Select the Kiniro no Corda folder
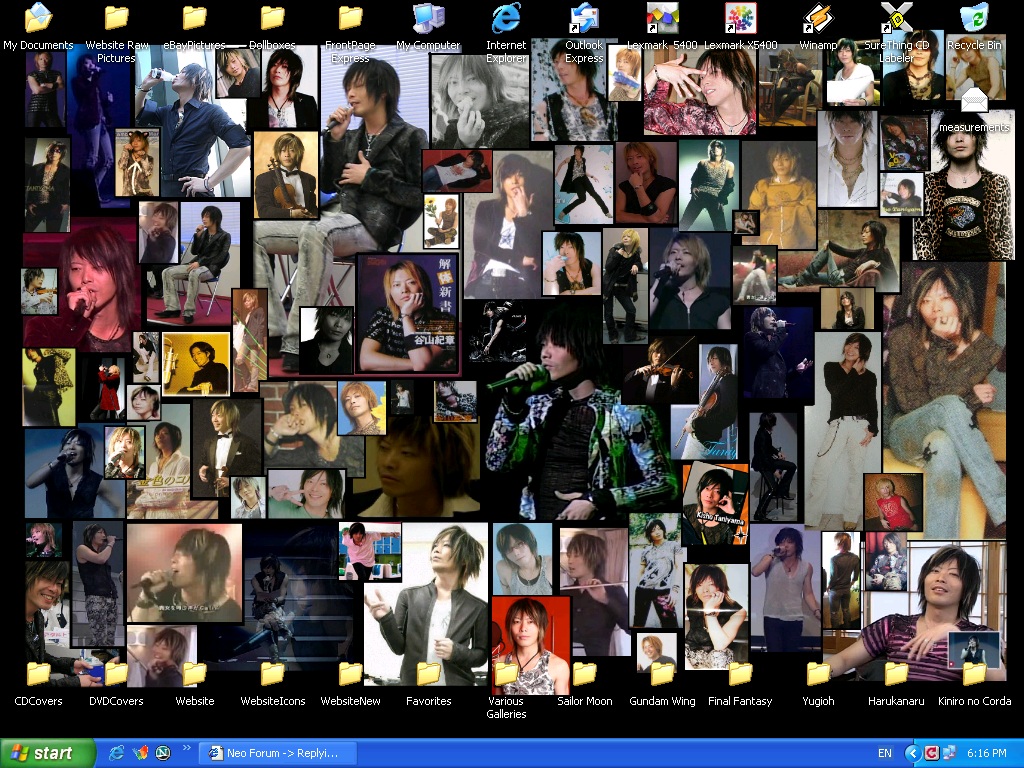 coord(974,675)
